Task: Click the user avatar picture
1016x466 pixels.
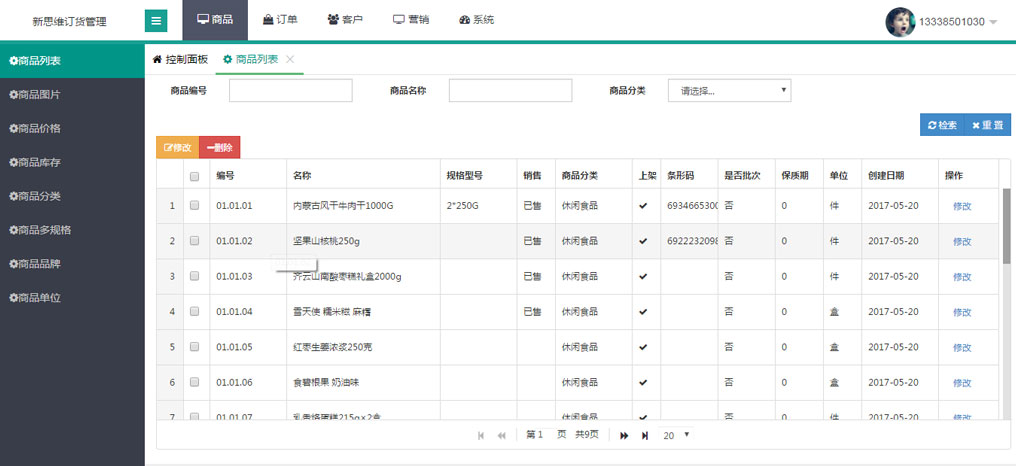Action: pyautogui.click(x=900, y=21)
